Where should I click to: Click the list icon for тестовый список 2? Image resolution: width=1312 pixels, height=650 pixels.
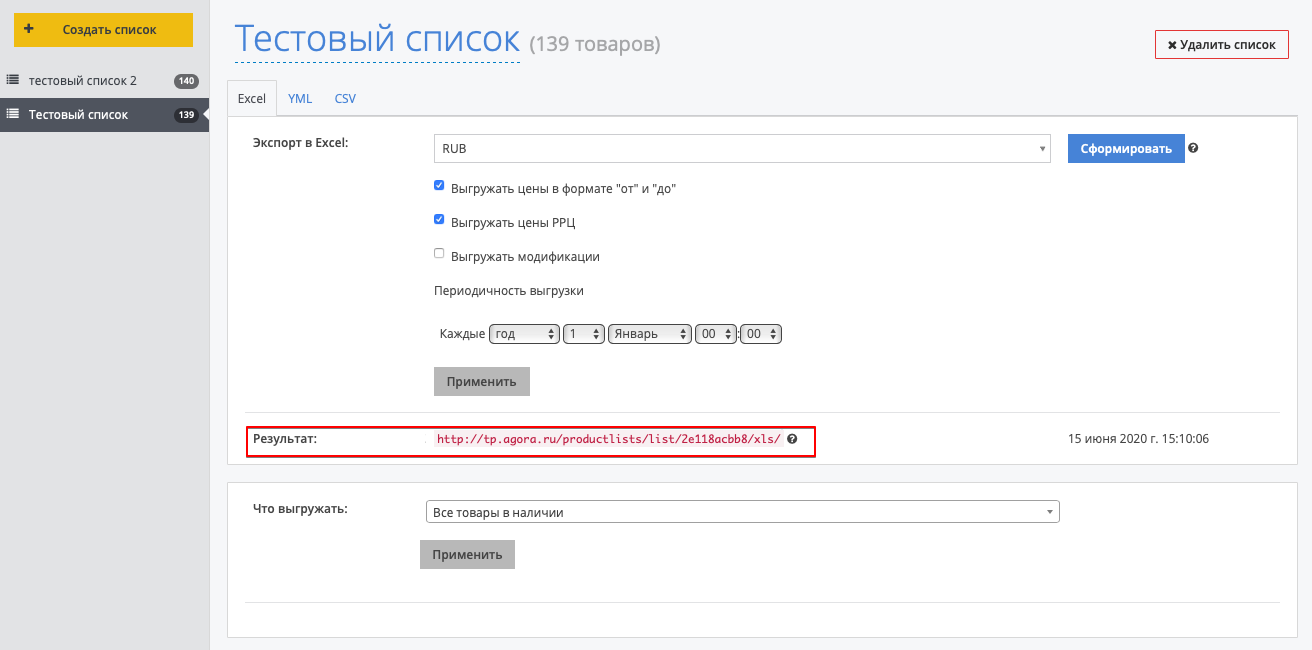pyautogui.click(x=13, y=80)
